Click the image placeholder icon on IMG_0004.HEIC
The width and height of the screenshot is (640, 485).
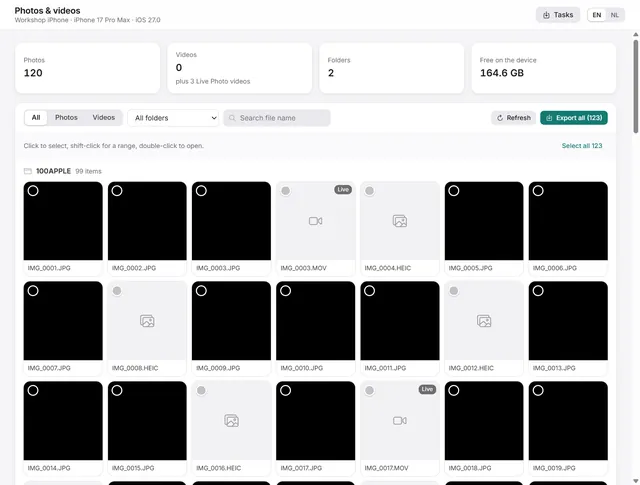[x=400, y=221]
